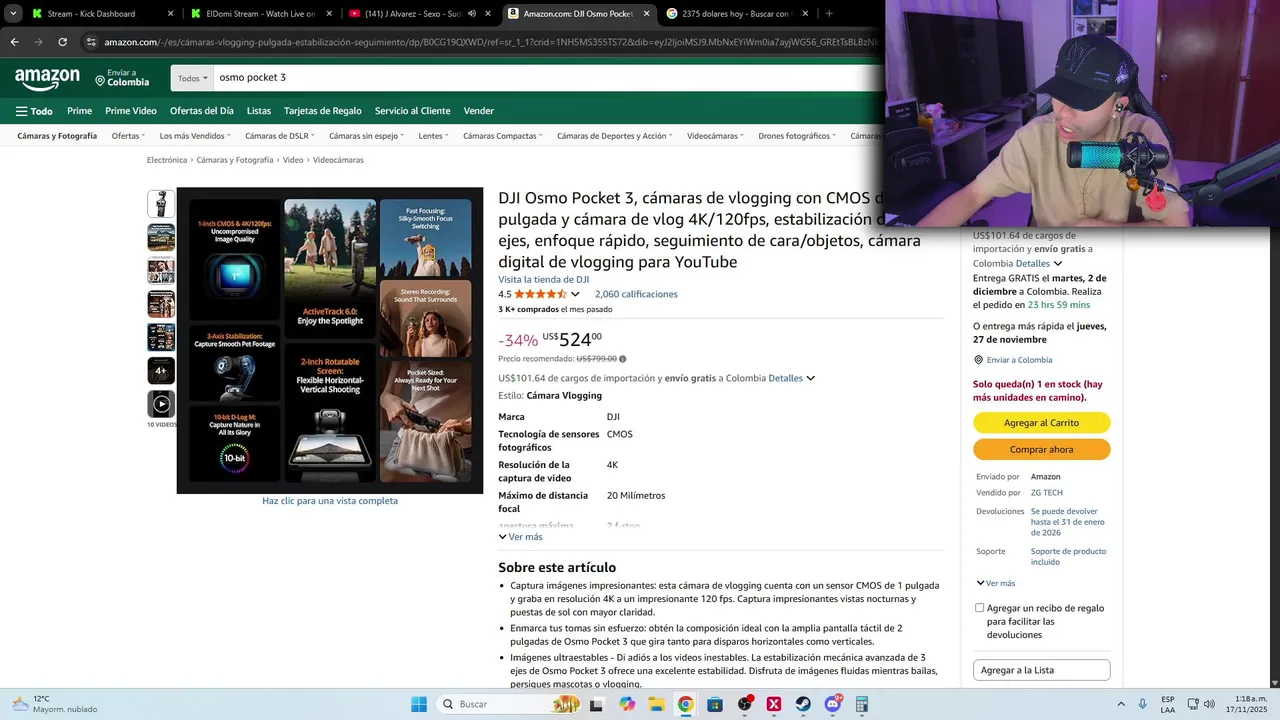Click the browser back arrow
Viewport: 1280px width, 720px height.
click(x=14, y=42)
